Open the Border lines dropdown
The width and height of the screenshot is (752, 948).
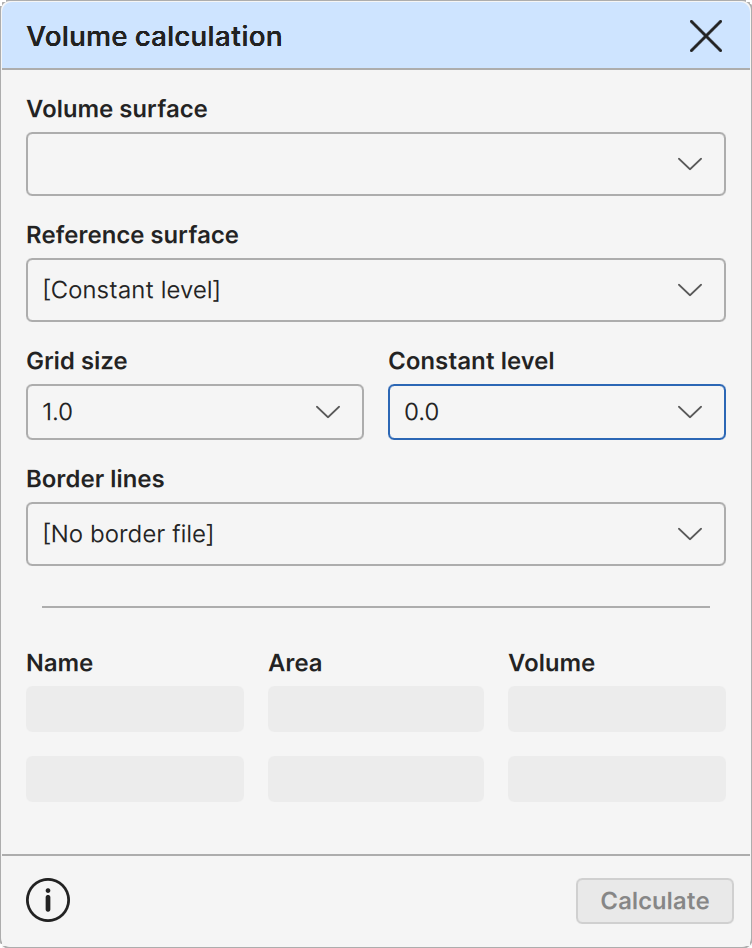(375, 534)
